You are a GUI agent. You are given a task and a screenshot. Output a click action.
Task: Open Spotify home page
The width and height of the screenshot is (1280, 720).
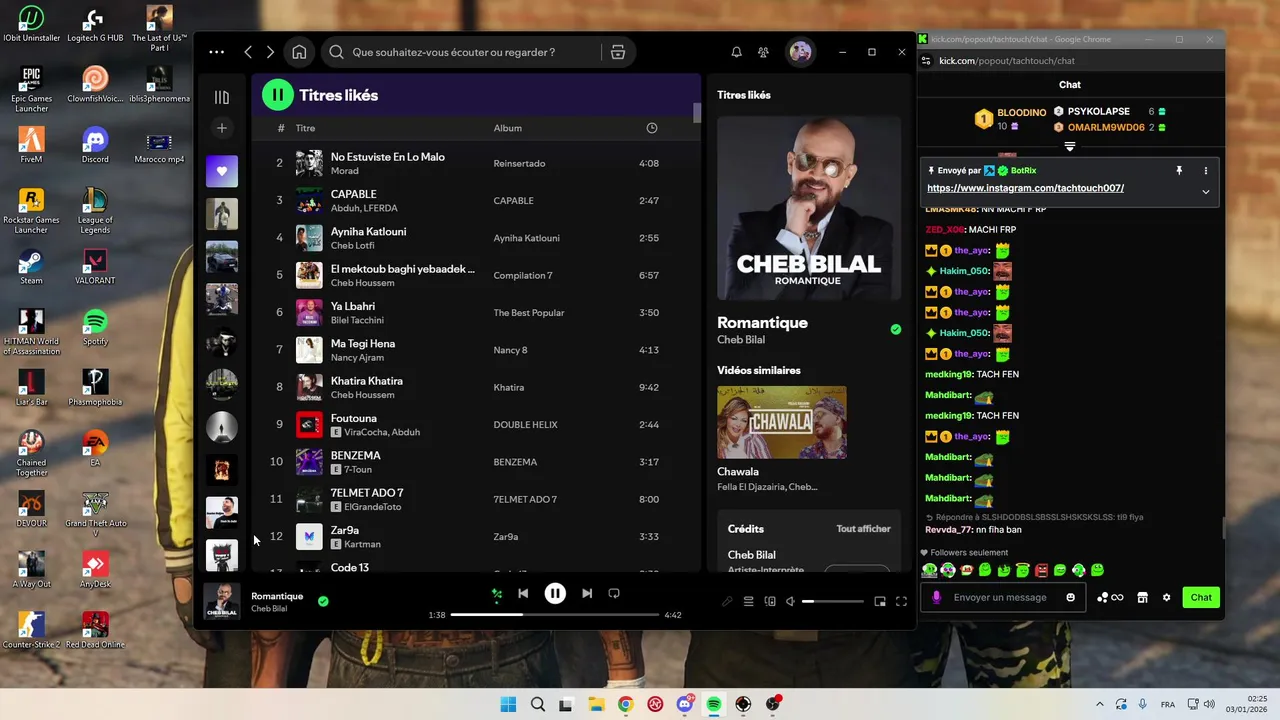point(299,52)
